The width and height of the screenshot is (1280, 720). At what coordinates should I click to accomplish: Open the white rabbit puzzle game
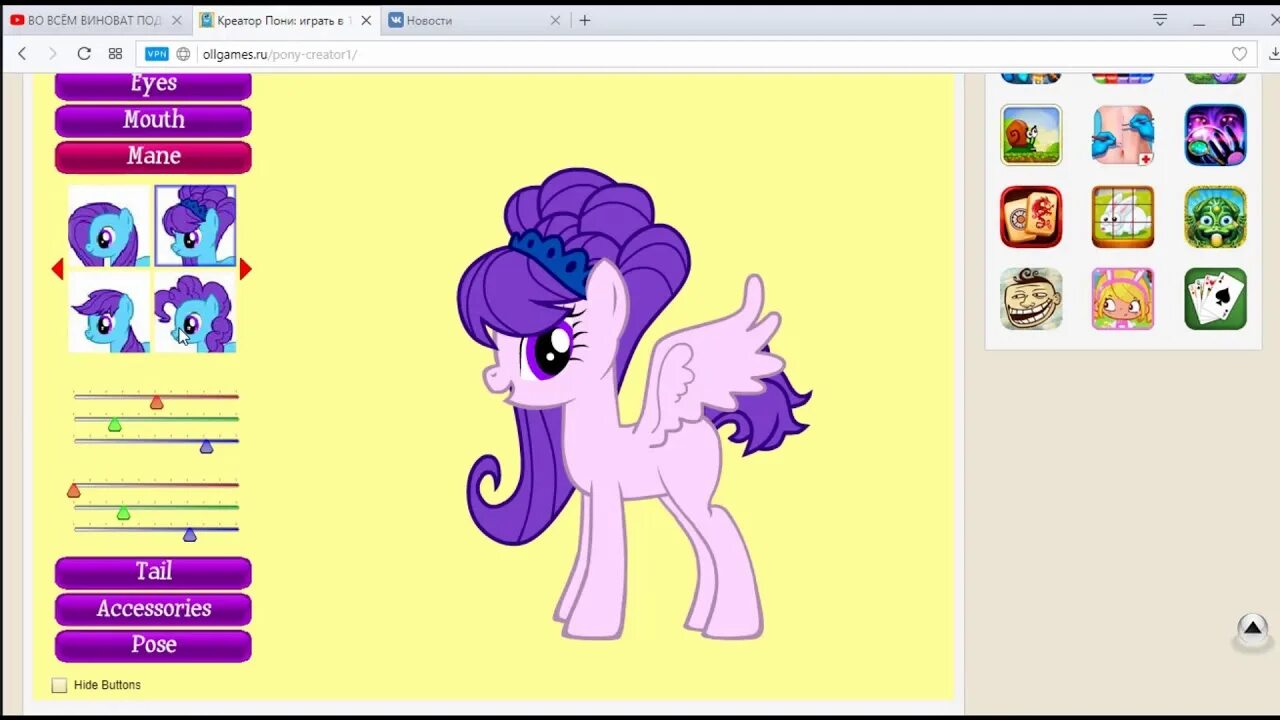[1123, 217]
